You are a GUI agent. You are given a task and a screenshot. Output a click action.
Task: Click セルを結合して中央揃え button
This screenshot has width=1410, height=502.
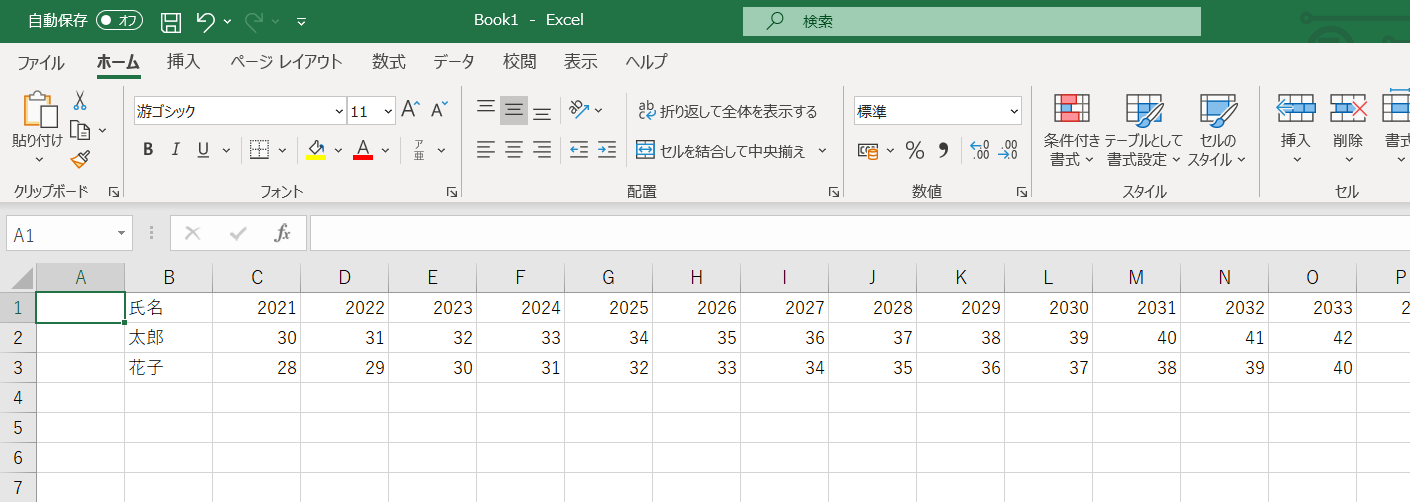721,151
